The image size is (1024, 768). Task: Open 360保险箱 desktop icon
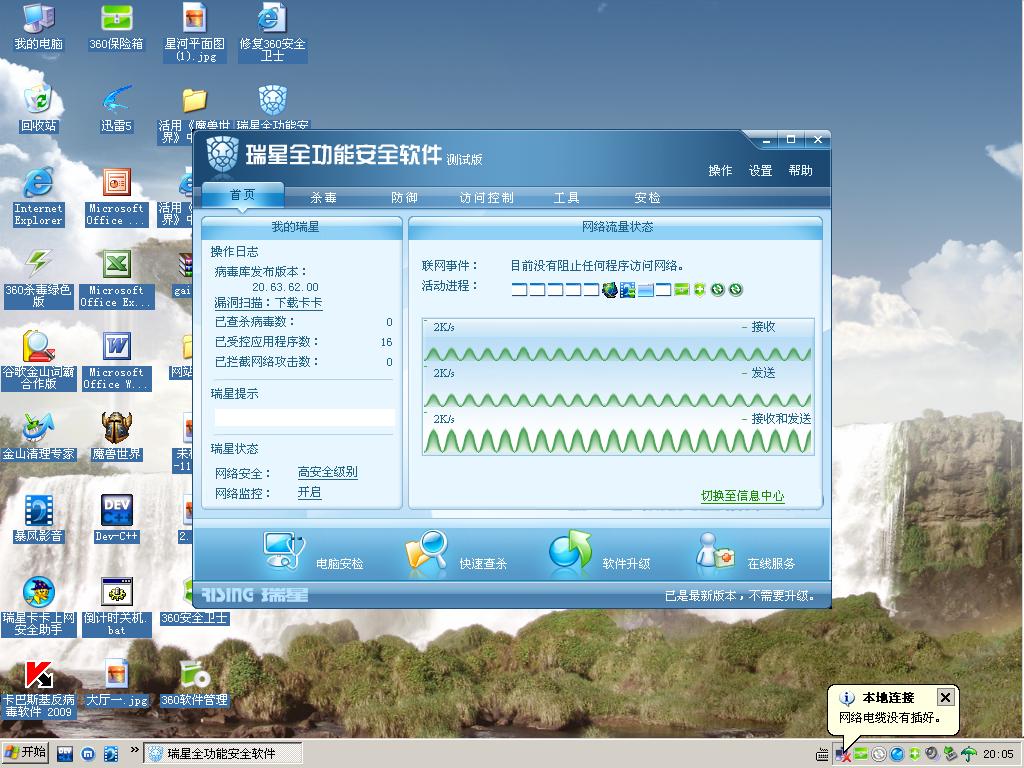click(x=116, y=27)
